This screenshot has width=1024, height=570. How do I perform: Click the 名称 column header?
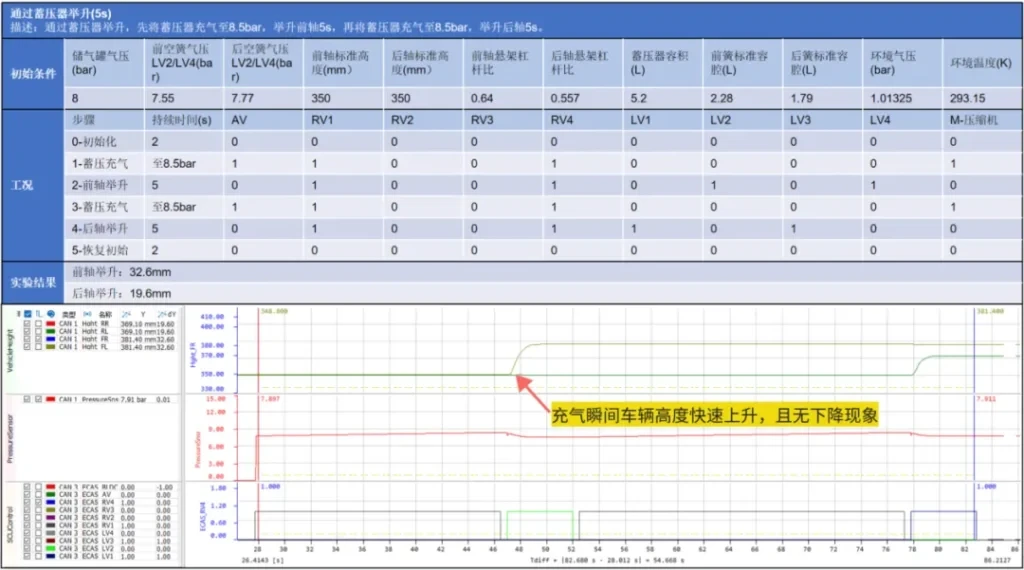click(105, 313)
